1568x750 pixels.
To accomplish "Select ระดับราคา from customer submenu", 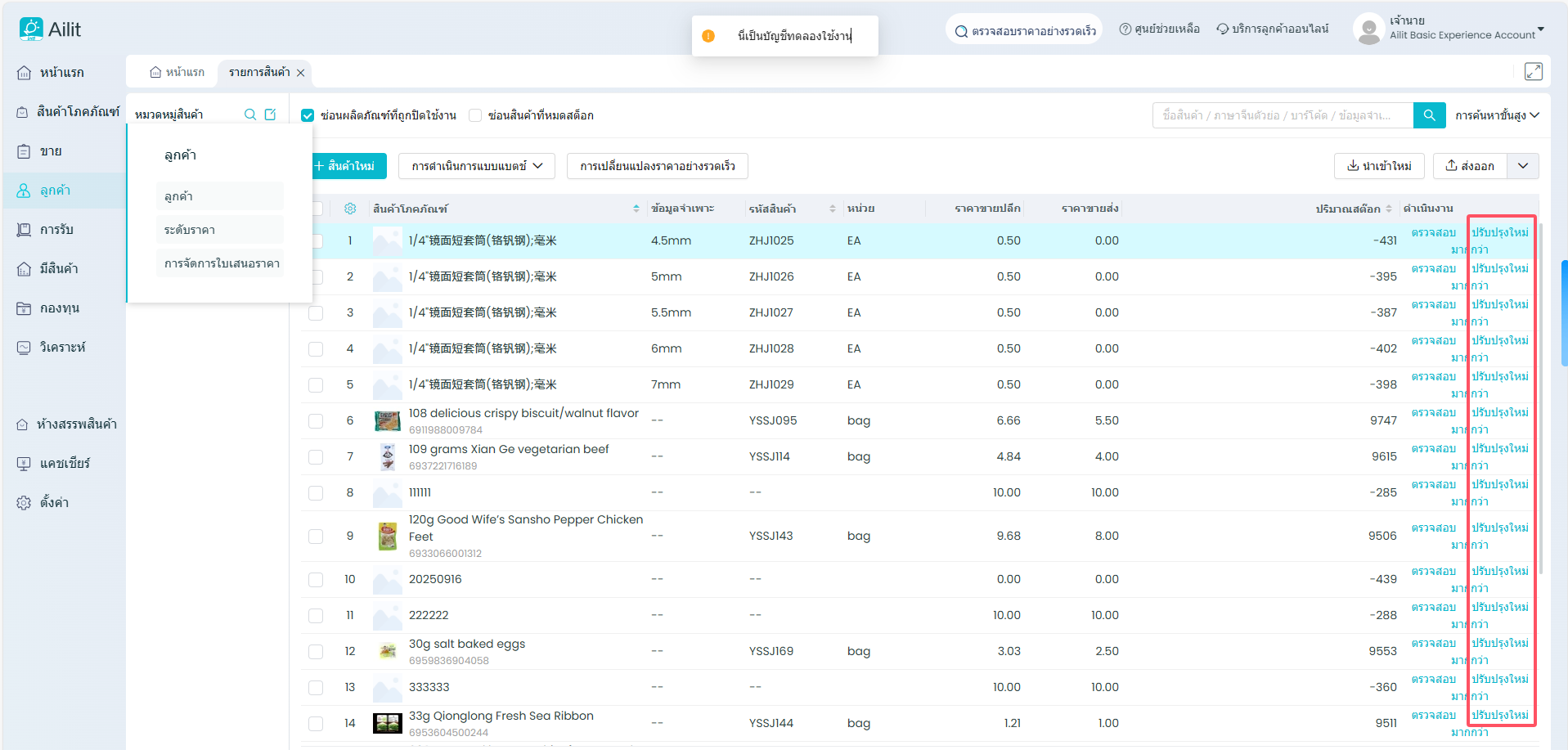I will click(190, 230).
